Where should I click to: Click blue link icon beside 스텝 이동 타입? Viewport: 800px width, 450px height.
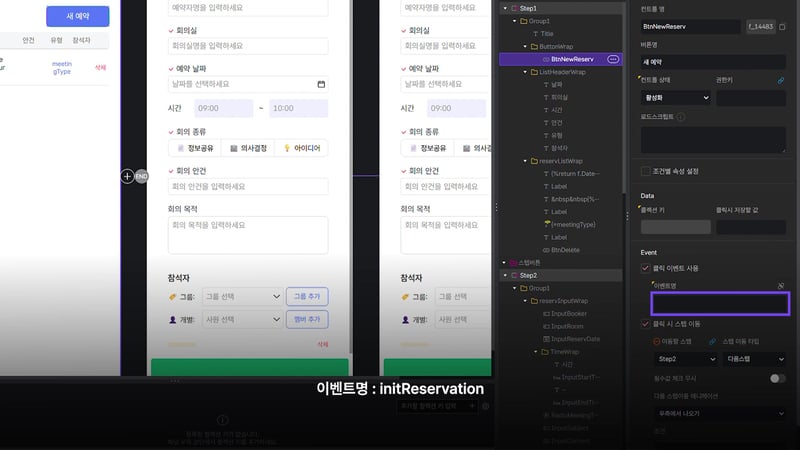click(712, 341)
